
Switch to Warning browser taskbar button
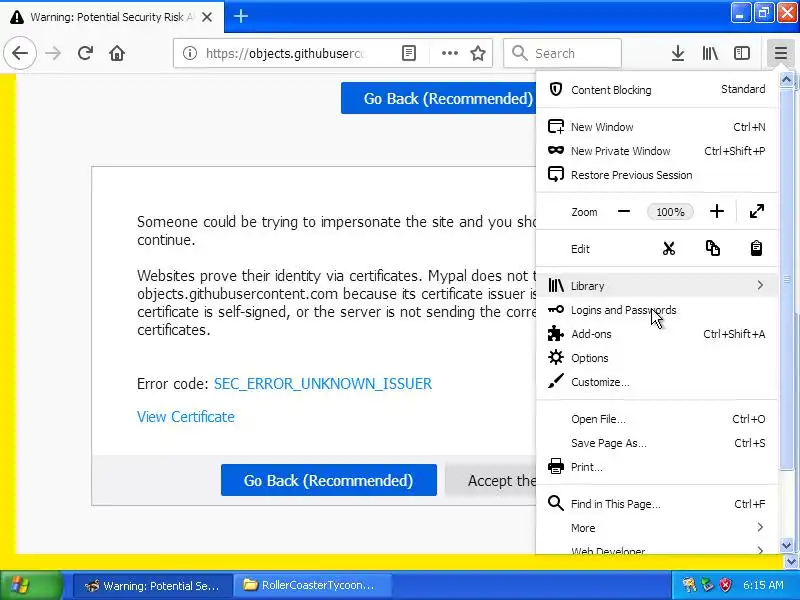[153, 585]
